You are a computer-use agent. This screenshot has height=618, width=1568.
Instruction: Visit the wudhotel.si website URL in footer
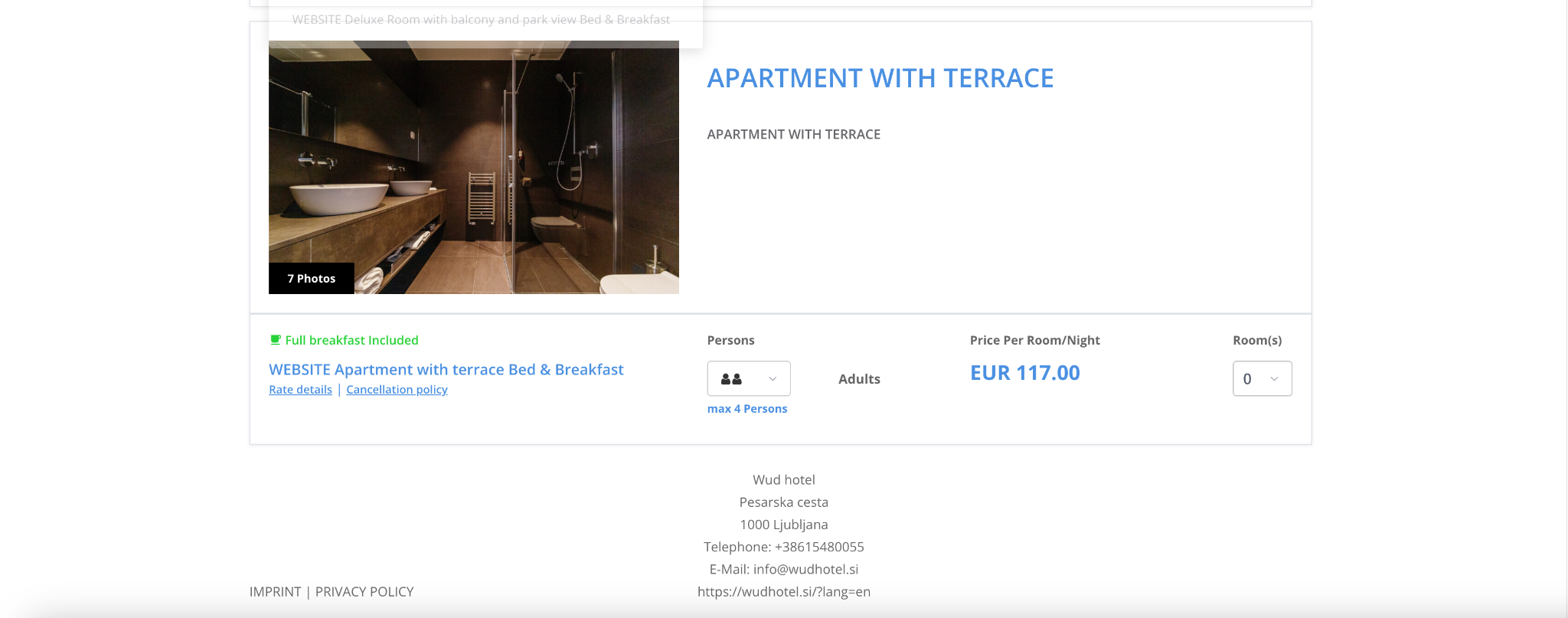click(x=783, y=592)
